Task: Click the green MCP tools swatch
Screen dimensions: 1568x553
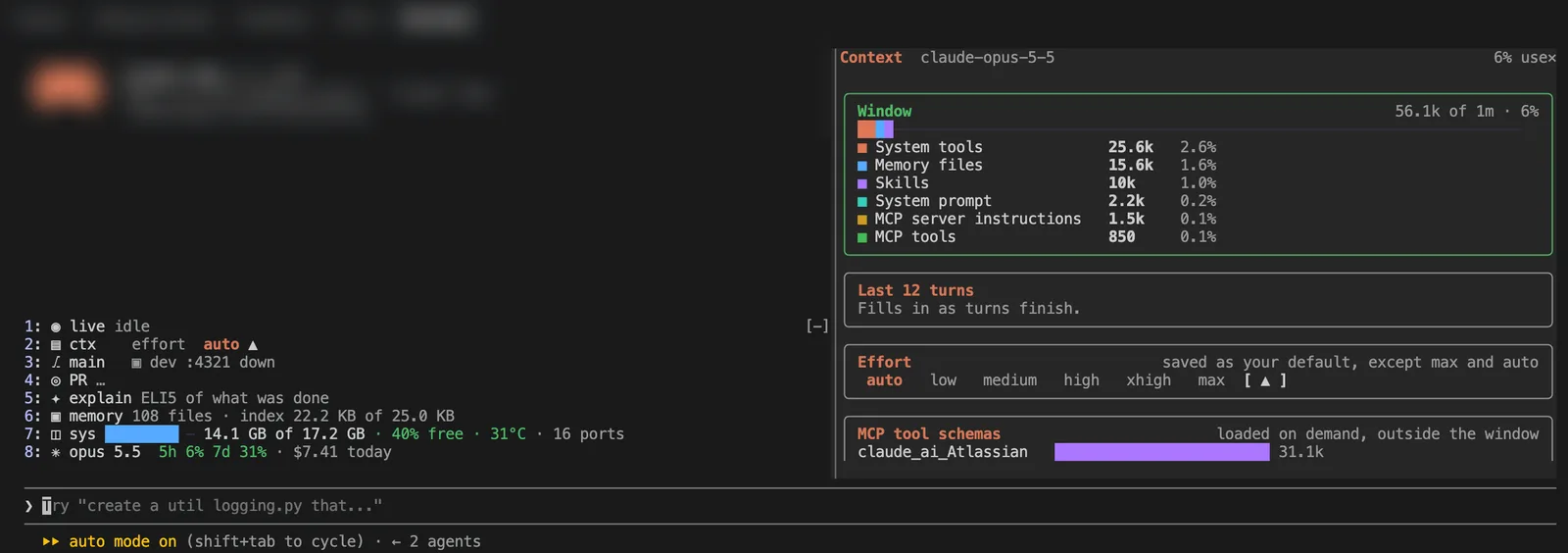Action: (x=862, y=237)
